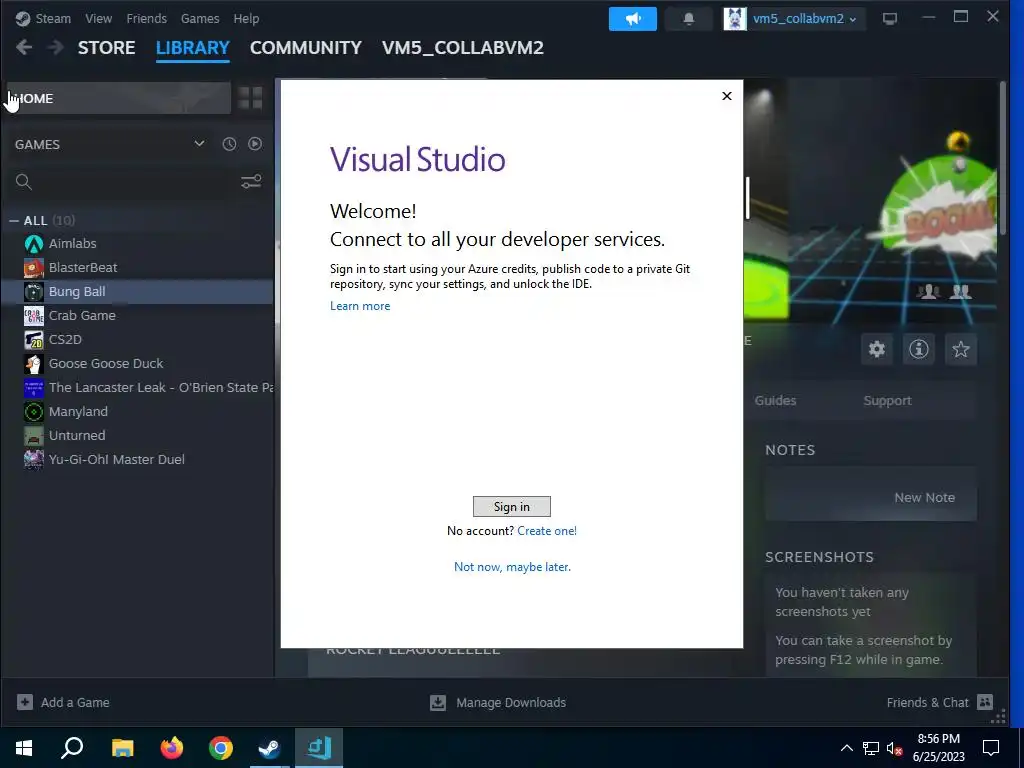The height and width of the screenshot is (768, 1024).
Task: Toggle ready-to-play filter icon
Action: pos(255,144)
